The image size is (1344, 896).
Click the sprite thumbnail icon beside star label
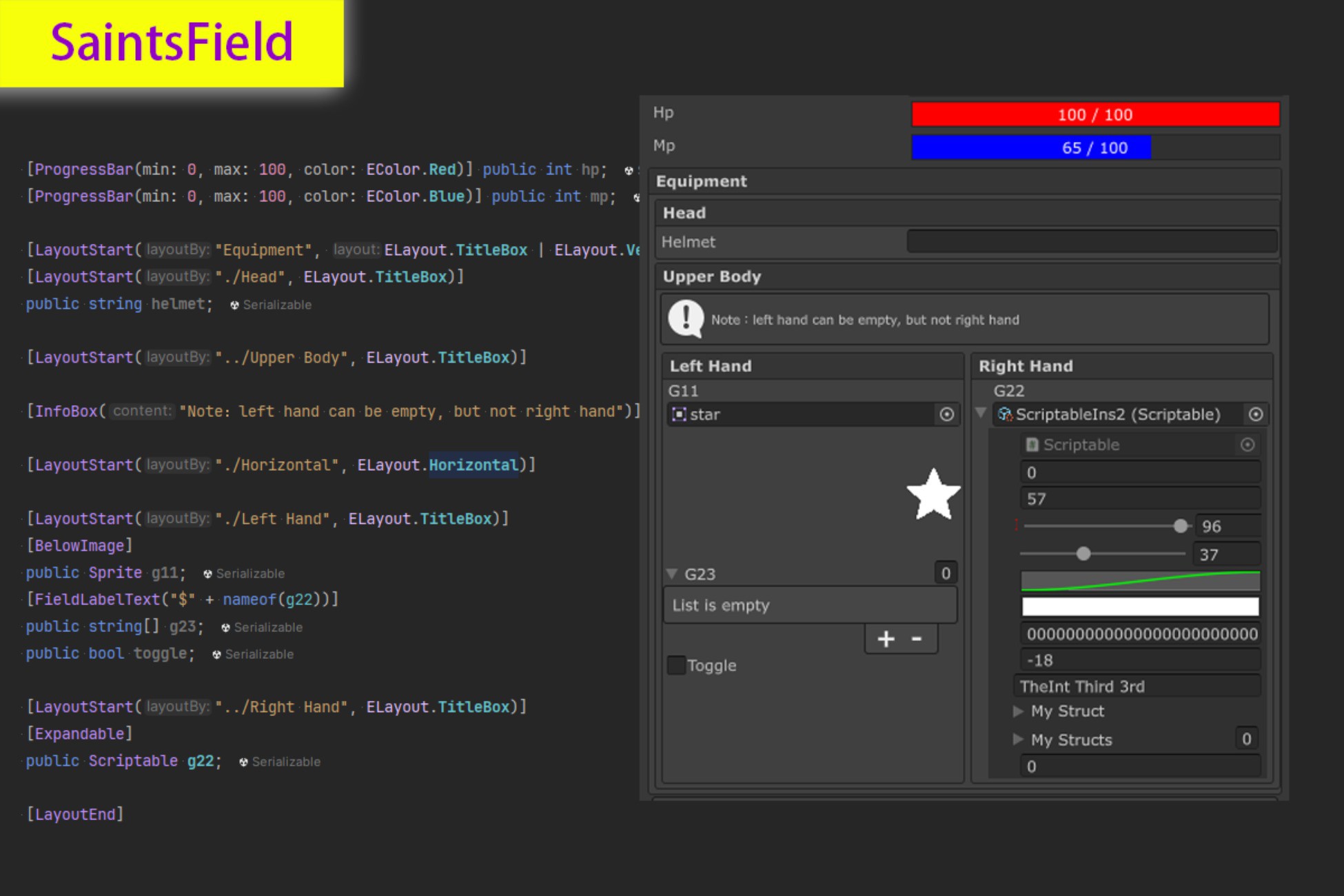(x=678, y=414)
